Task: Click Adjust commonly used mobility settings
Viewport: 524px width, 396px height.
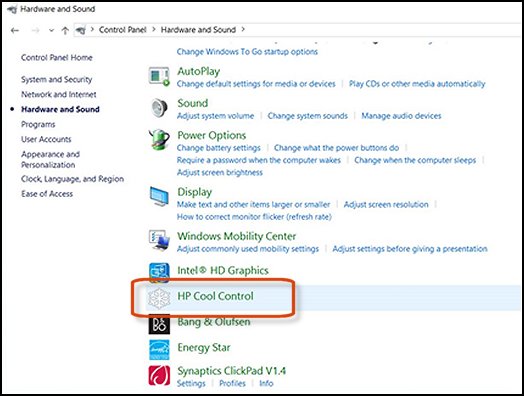Action: (248, 249)
